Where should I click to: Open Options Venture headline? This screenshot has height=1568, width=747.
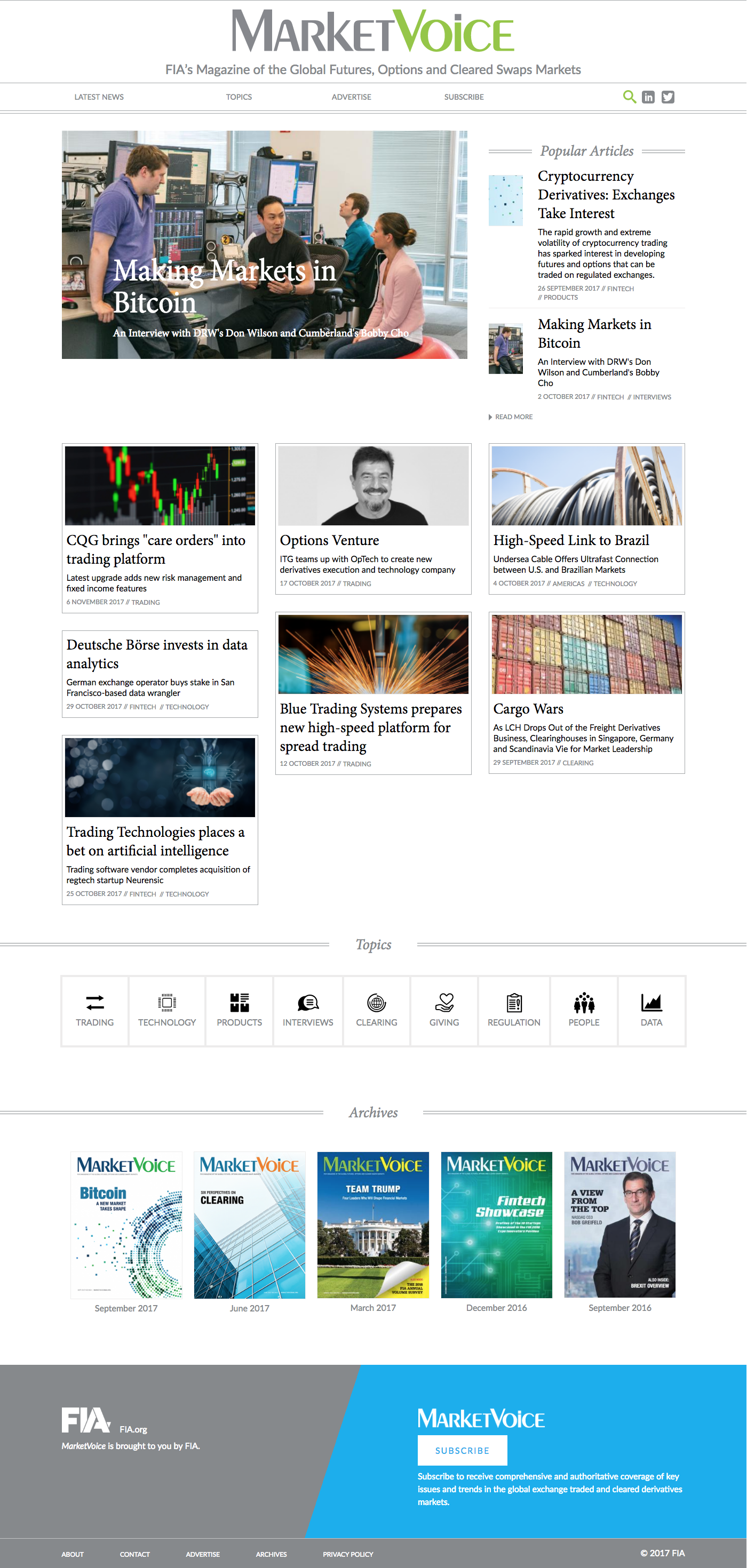pyautogui.click(x=329, y=540)
